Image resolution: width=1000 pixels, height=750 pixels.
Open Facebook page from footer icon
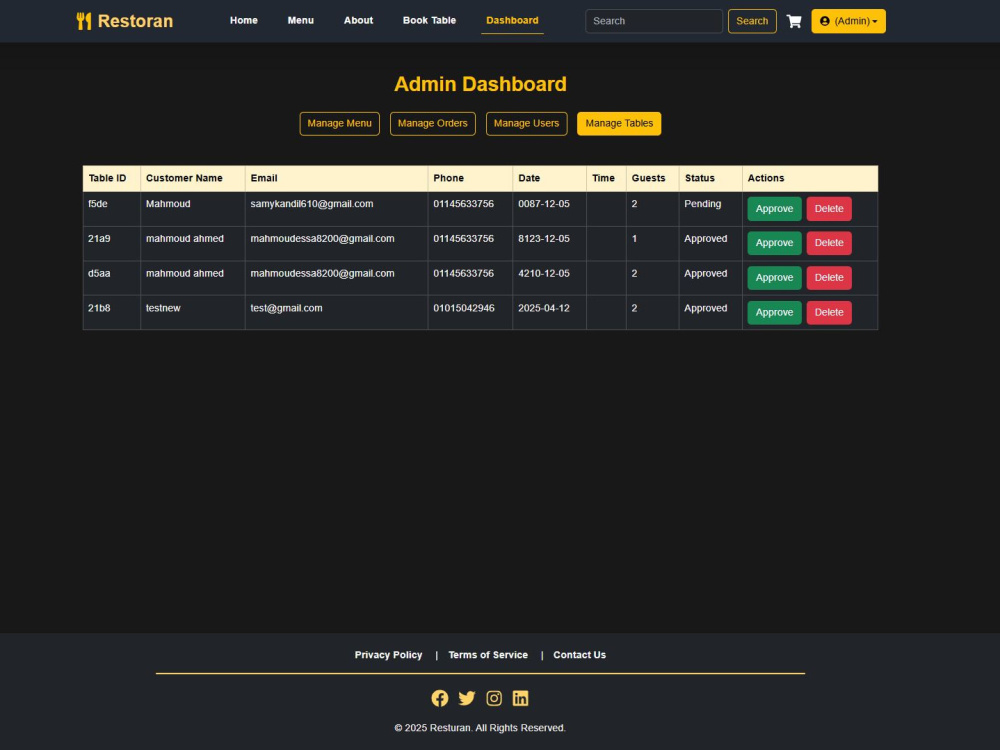pos(439,698)
